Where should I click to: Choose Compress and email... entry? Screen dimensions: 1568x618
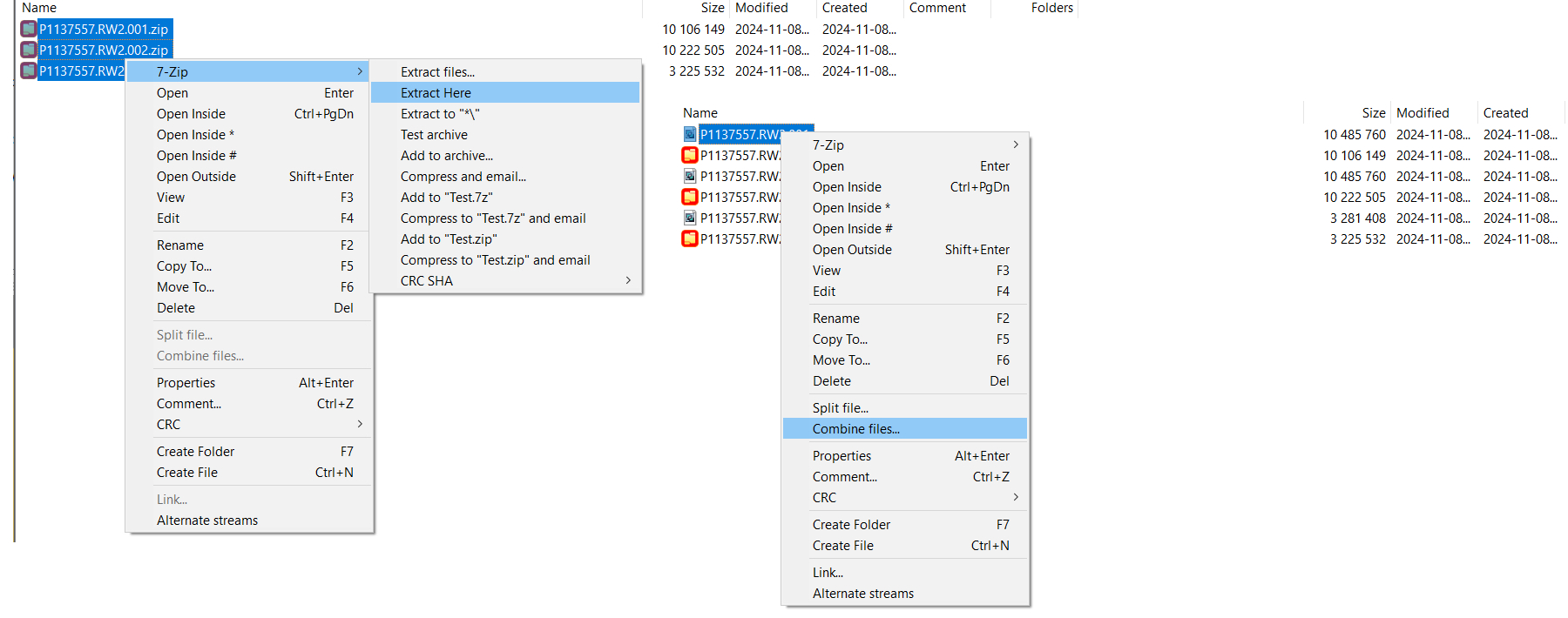[x=505, y=176]
